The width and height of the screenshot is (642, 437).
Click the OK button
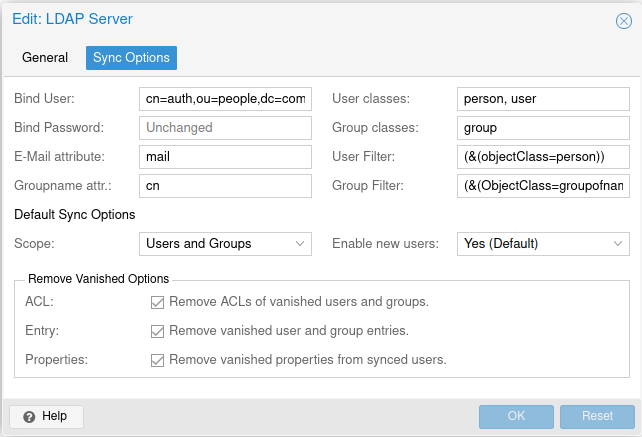pyautogui.click(x=516, y=417)
